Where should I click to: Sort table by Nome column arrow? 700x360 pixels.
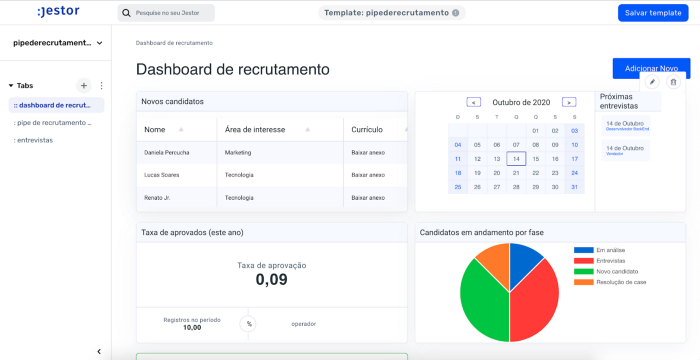pyautogui.click(x=181, y=130)
